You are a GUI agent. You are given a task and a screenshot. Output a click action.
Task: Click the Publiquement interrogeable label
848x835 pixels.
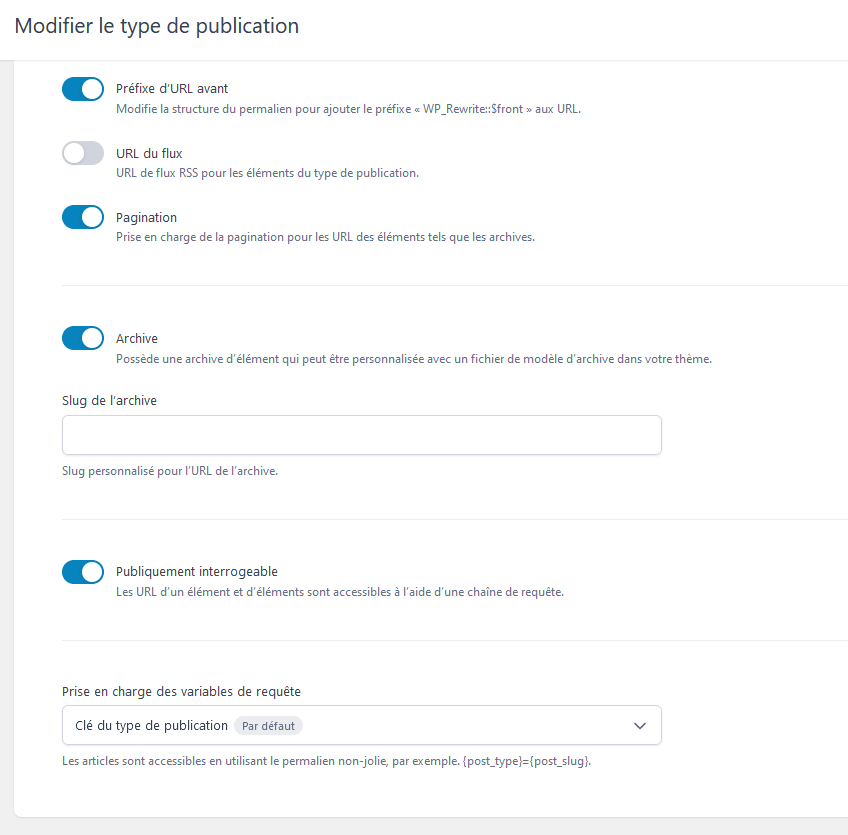pos(197,572)
